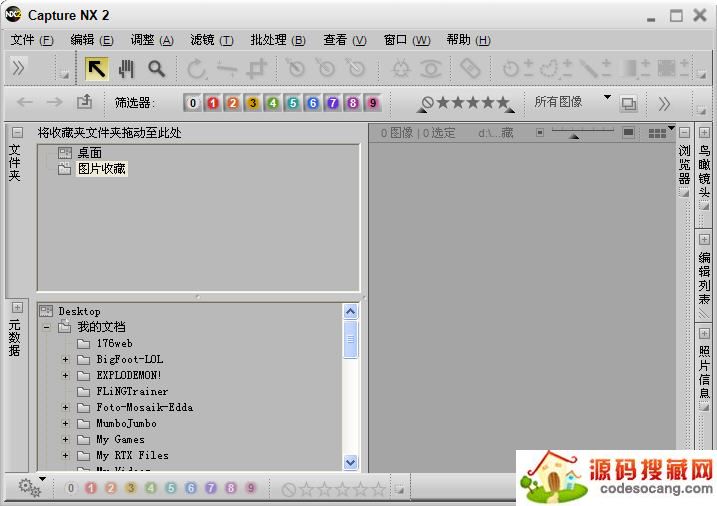This screenshot has width=717, height=506.
Task: Open the 批处理 (B) menu
Action: (277, 40)
